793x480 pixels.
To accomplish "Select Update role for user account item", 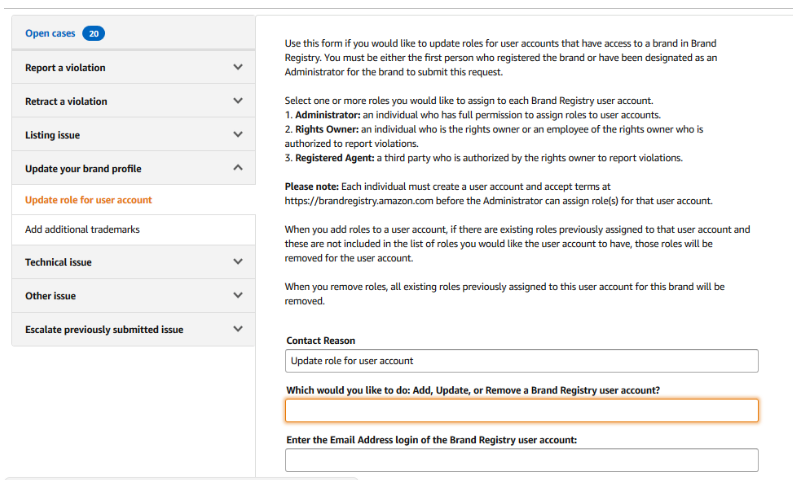I will (x=88, y=200).
